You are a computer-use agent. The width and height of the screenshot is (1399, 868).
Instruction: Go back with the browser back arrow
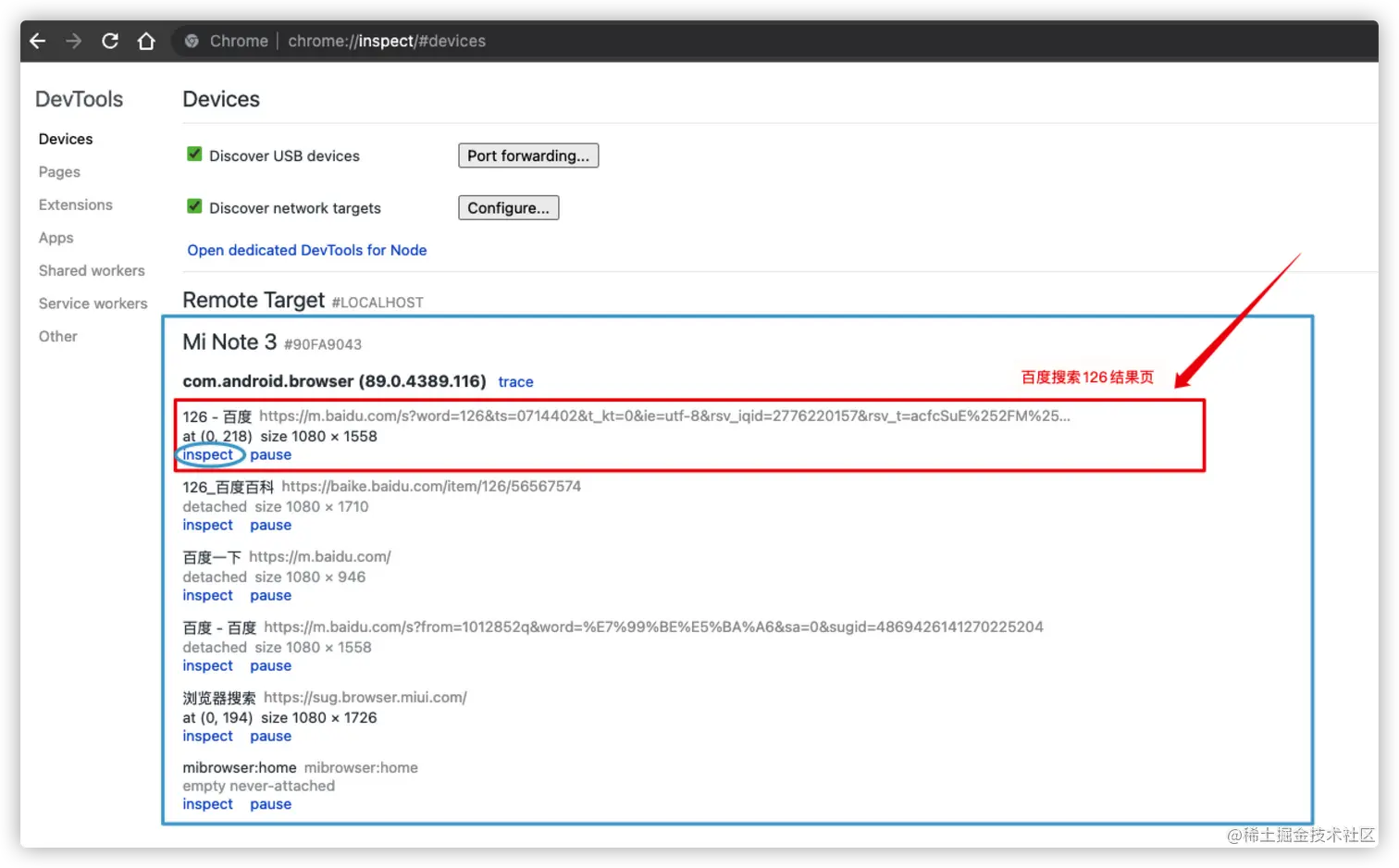tap(38, 41)
